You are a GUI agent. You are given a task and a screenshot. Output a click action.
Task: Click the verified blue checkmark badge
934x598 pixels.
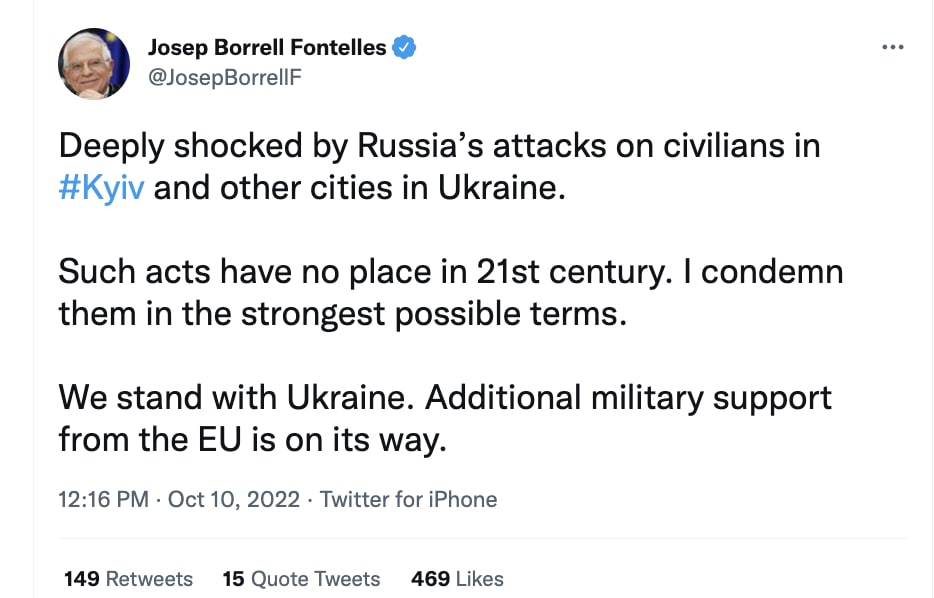point(404,47)
